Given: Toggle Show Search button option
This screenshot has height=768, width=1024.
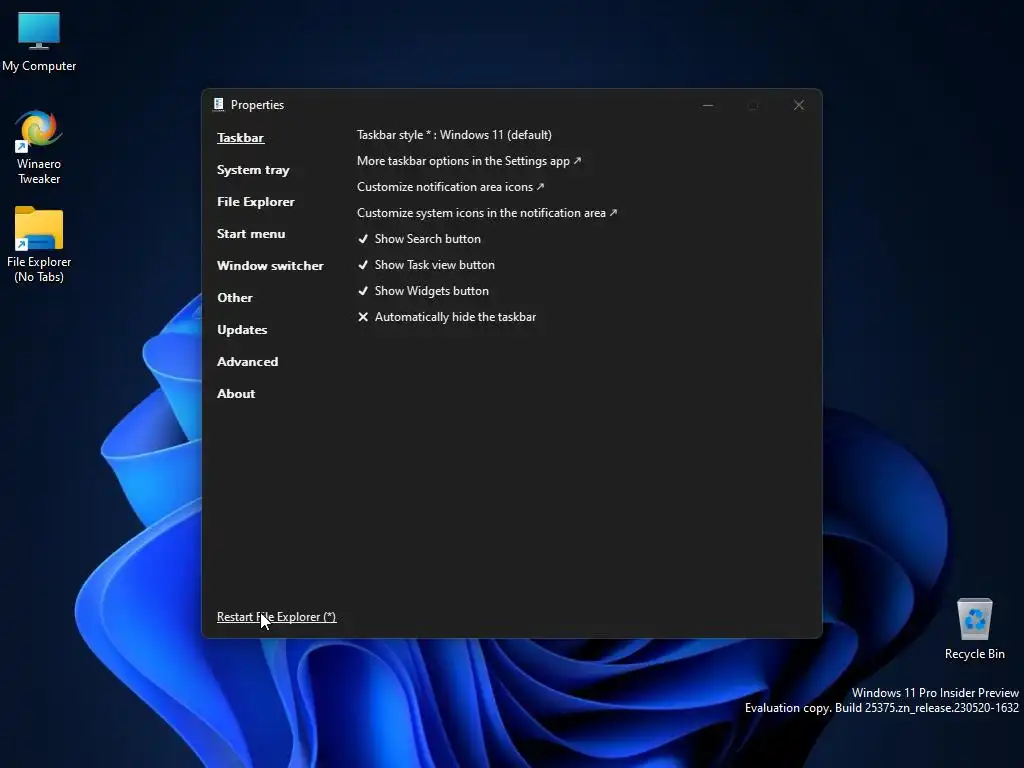Looking at the screenshot, I should (x=419, y=239).
